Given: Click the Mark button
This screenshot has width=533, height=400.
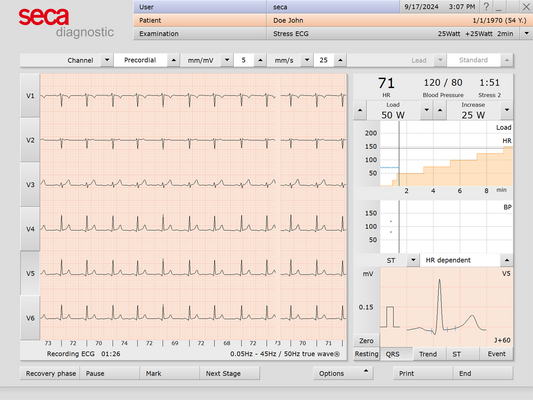Looking at the screenshot, I should click(x=170, y=373).
